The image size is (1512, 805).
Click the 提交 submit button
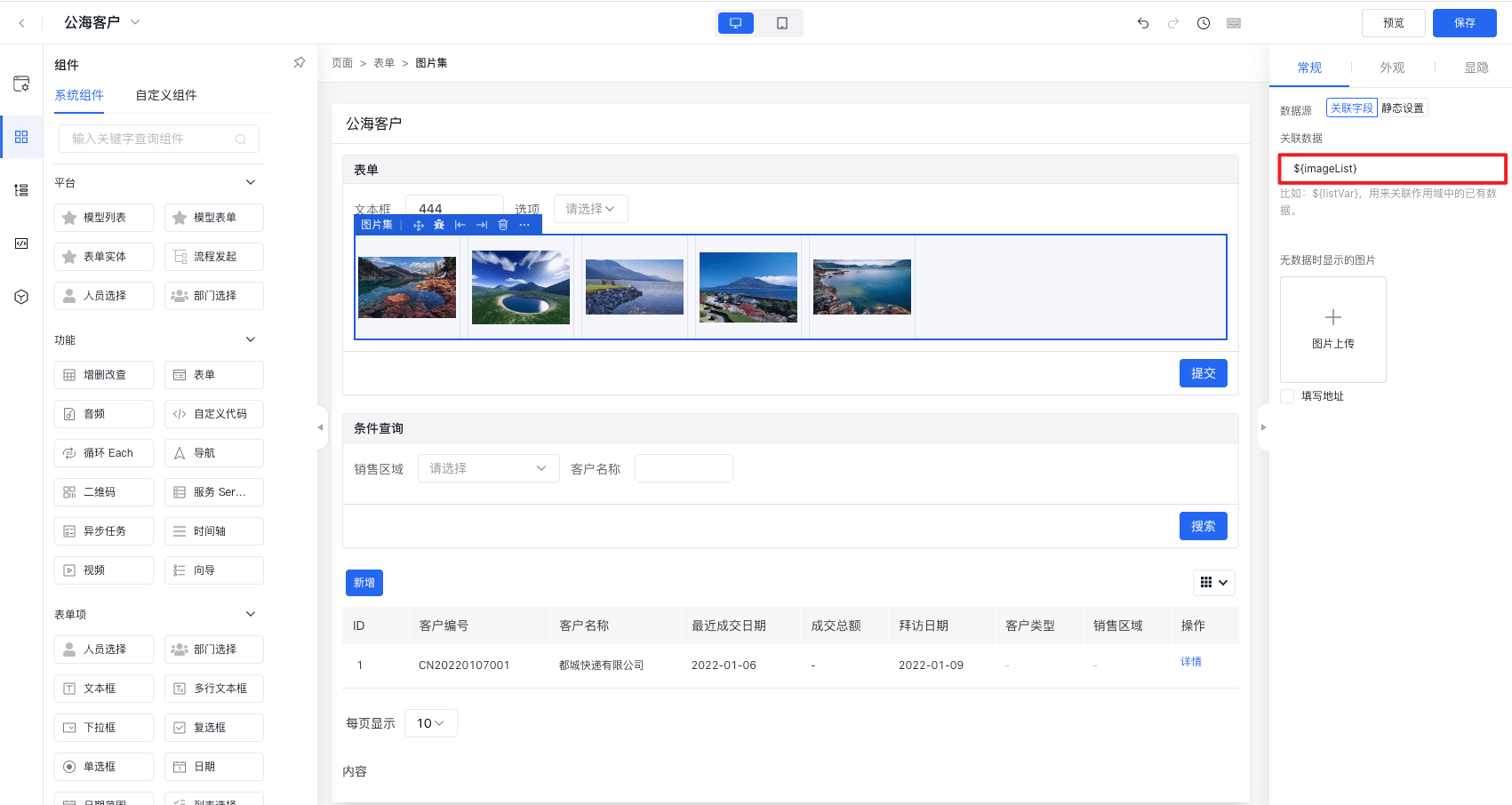pyautogui.click(x=1204, y=373)
